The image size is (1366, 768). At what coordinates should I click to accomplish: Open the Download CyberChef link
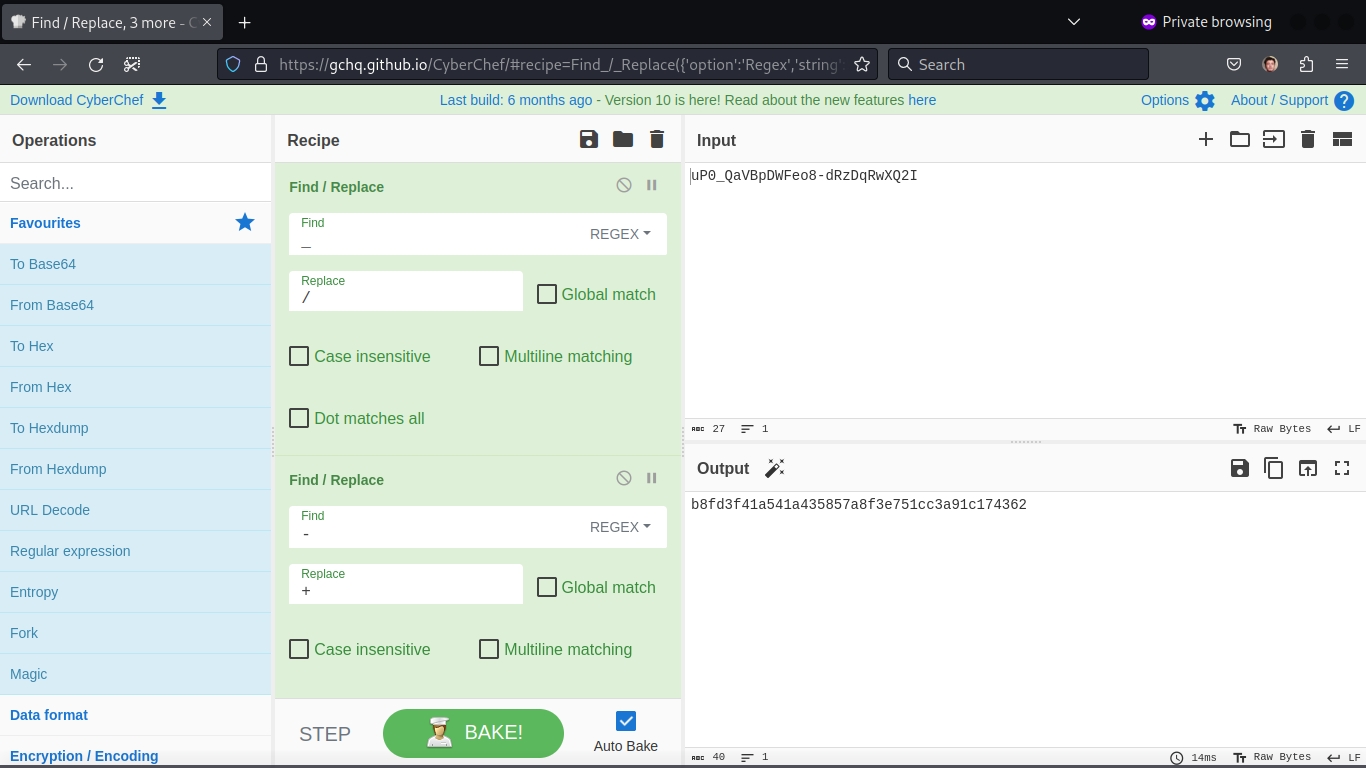click(88, 100)
